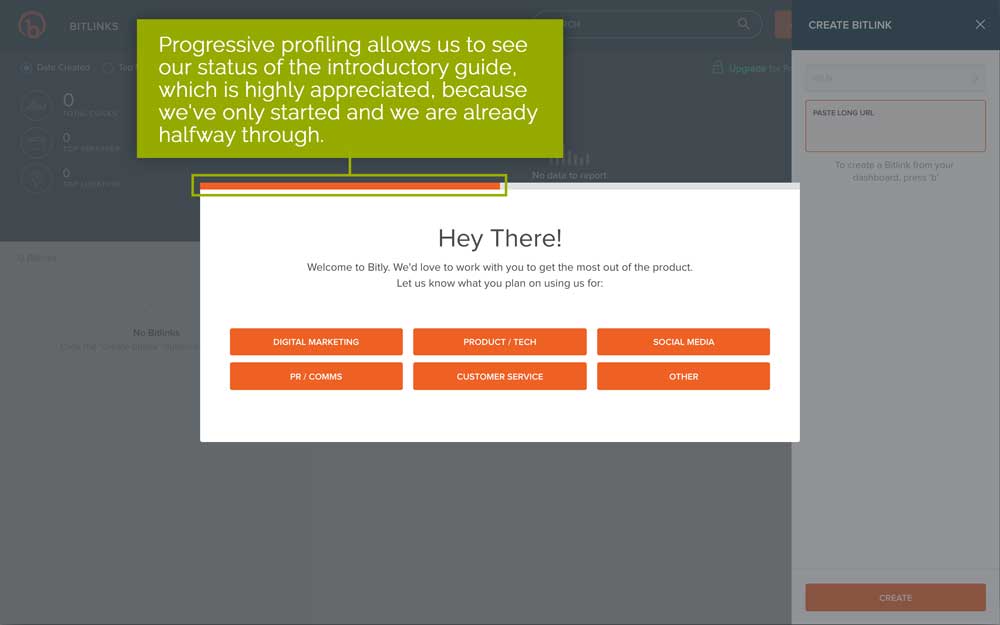Choose the Product / Tech option
The height and width of the screenshot is (625, 1000).
pos(499,342)
